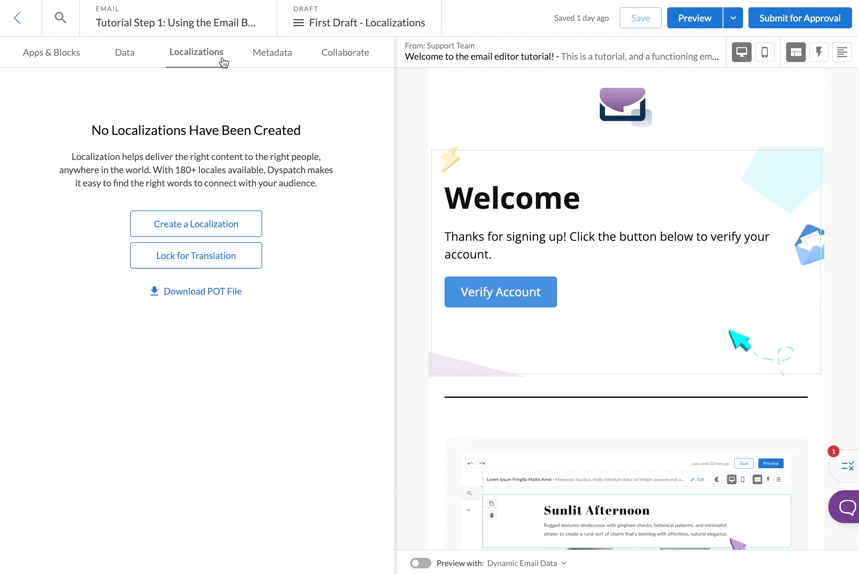Expand the Preview button dropdown arrow

733,18
